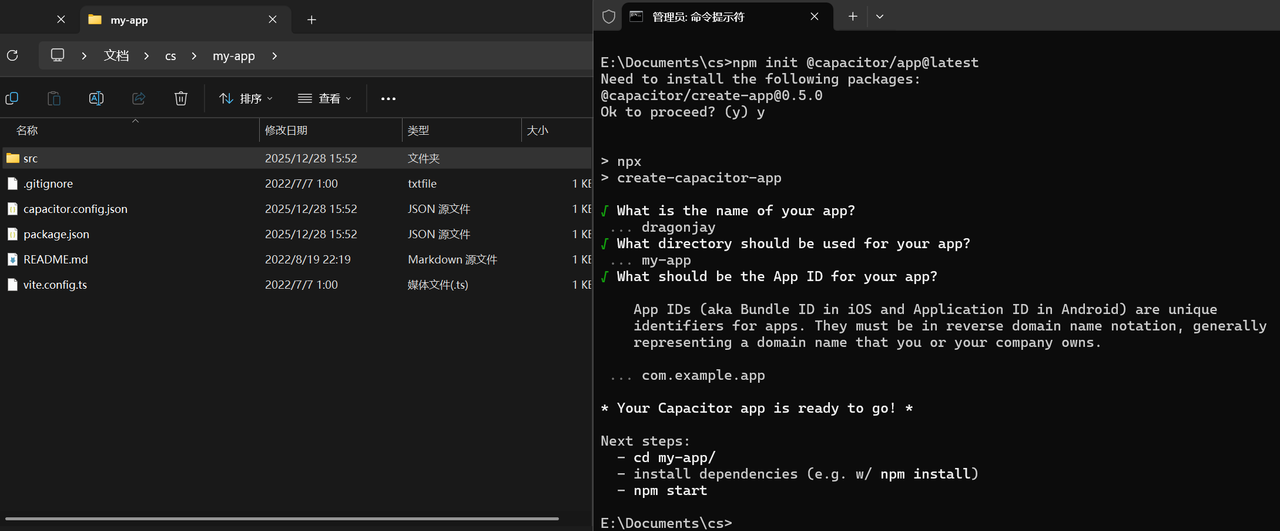Image resolution: width=1280 pixels, height=531 pixels.
Task: Click the package.json file icon
Action: coord(13,234)
